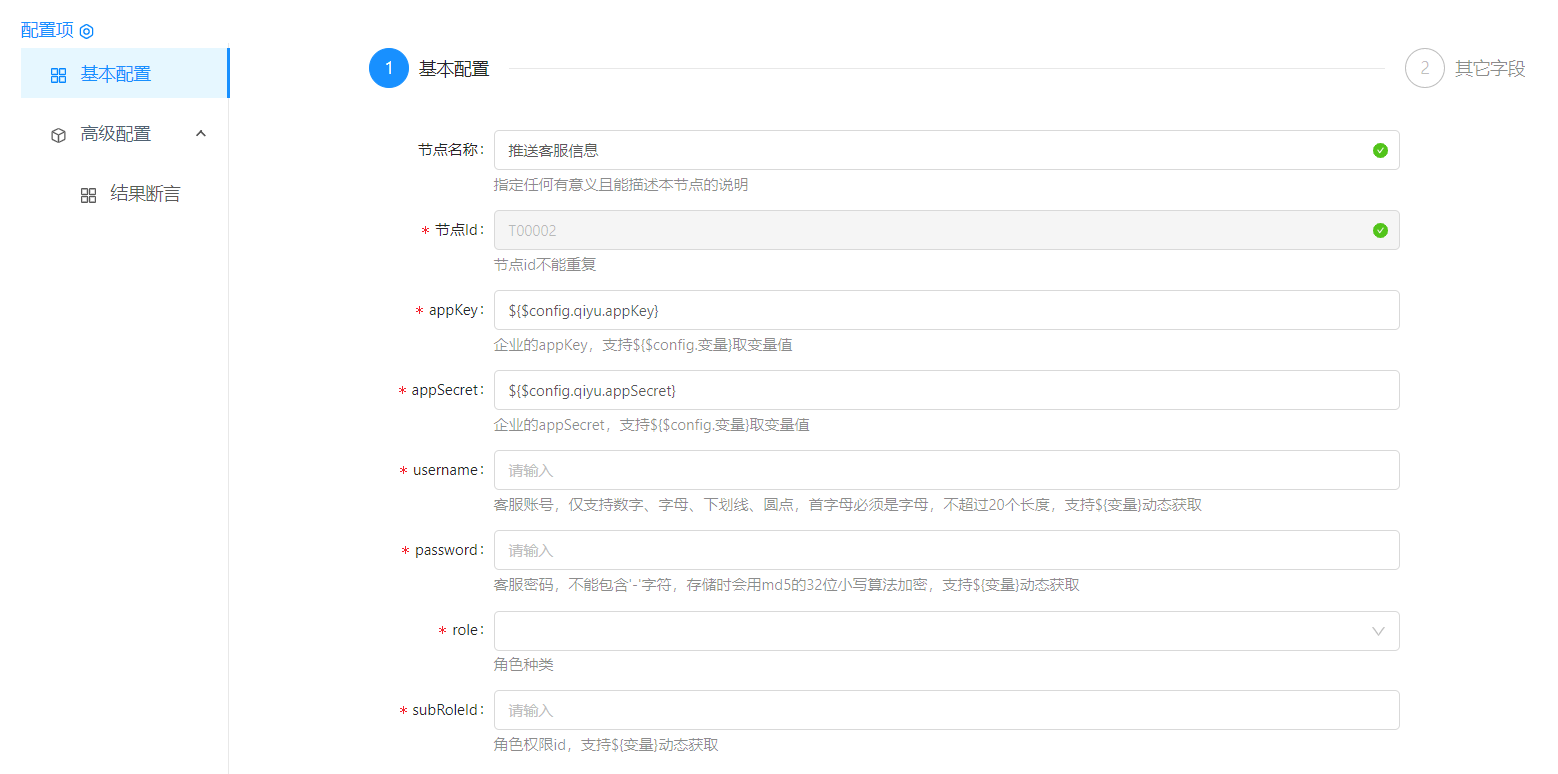This screenshot has width=1558, height=774.
Task: Click the grid icon next to 基本配置
Action: click(x=58, y=75)
